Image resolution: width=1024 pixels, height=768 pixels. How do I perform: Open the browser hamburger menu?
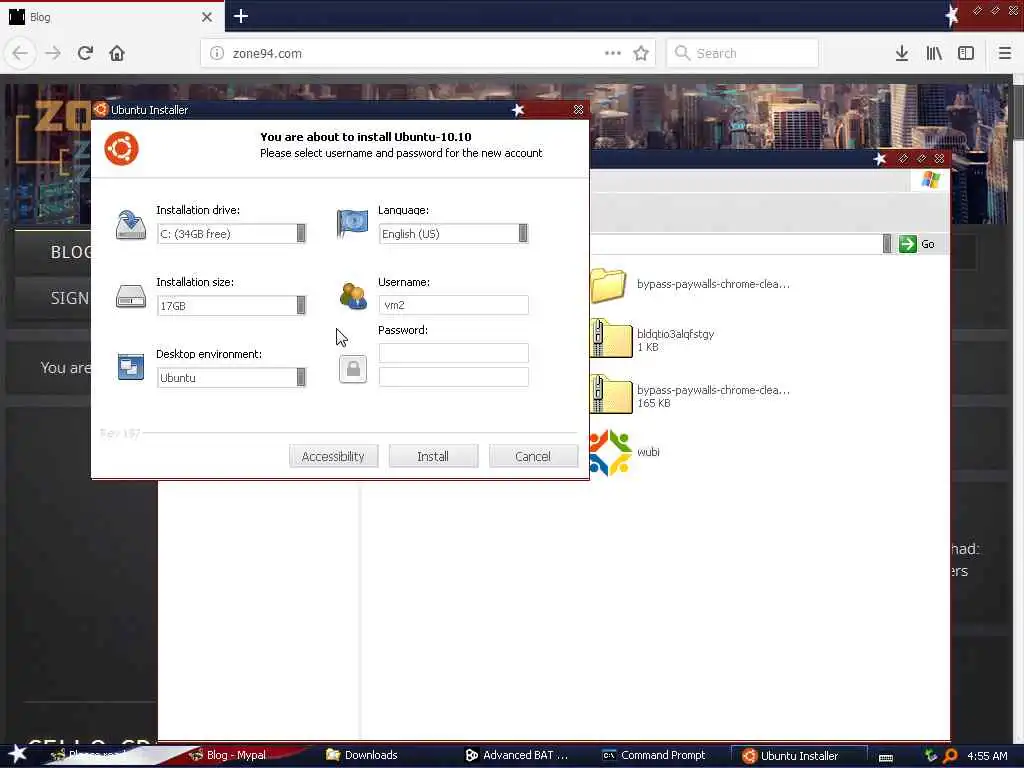(1004, 53)
